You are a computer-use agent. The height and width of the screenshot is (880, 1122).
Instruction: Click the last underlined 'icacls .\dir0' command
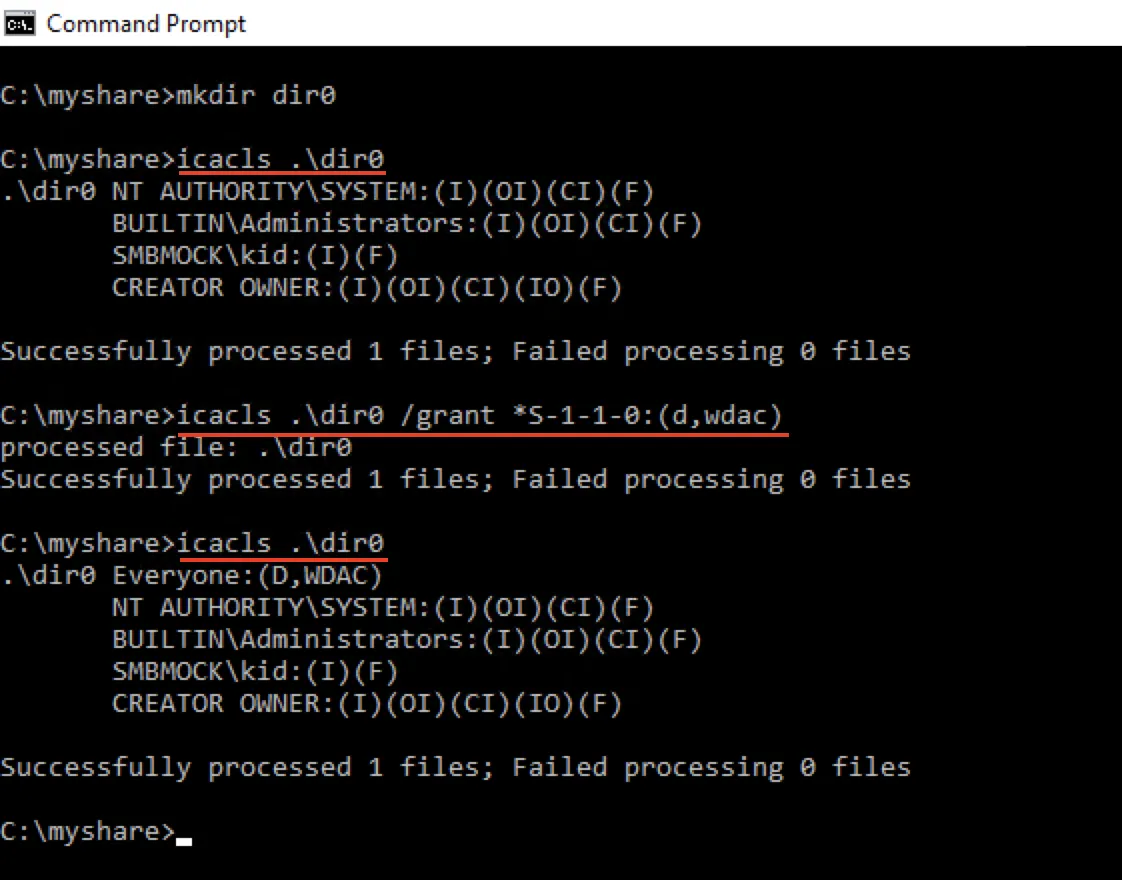[x=281, y=543]
